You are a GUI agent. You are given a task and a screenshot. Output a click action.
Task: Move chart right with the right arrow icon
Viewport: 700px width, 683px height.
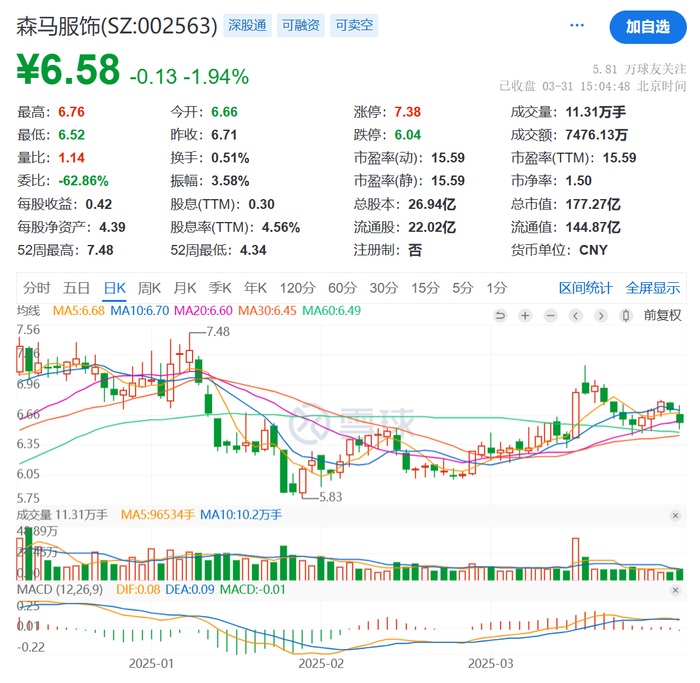pyautogui.click(x=601, y=316)
